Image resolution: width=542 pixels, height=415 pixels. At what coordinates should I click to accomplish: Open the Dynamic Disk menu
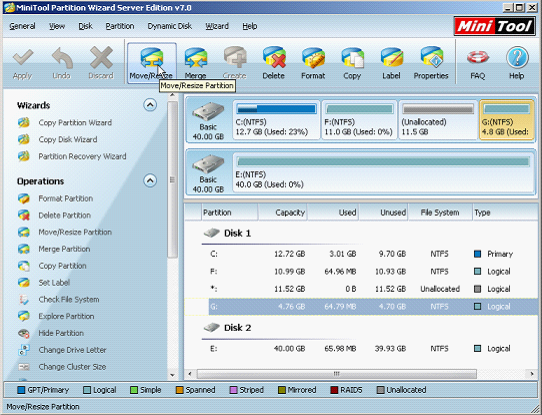(169, 26)
